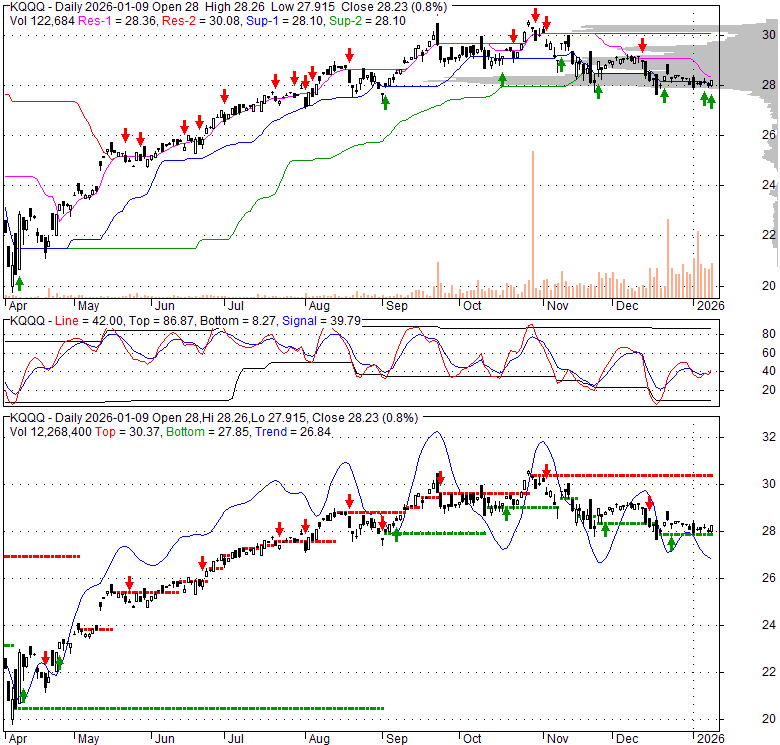Click the green arrow in early September on the bottom chart
The width and height of the screenshot is (780, 745).
(x=396, y=535)
